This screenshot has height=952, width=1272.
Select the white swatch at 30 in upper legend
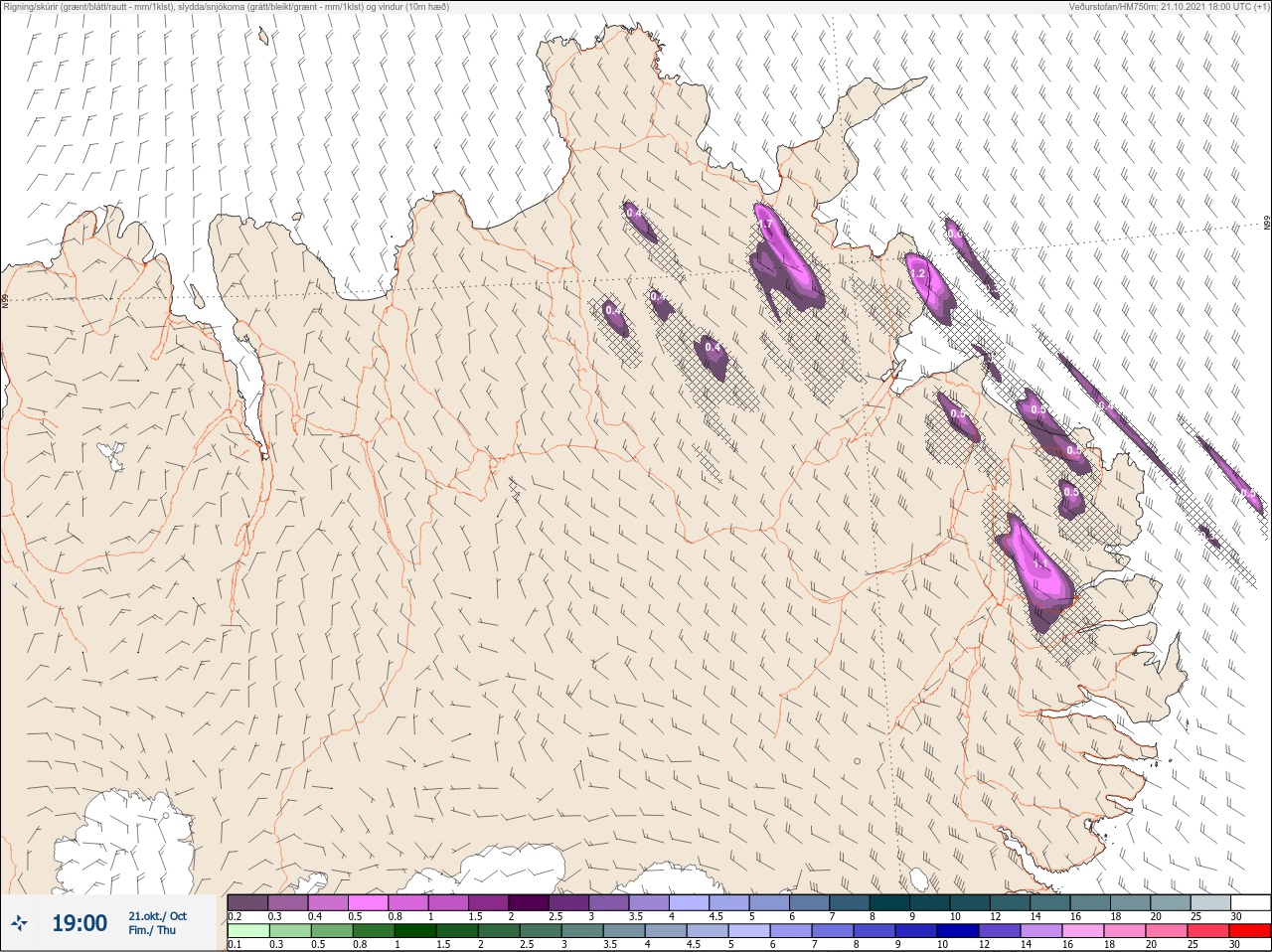pos(1250,902)
